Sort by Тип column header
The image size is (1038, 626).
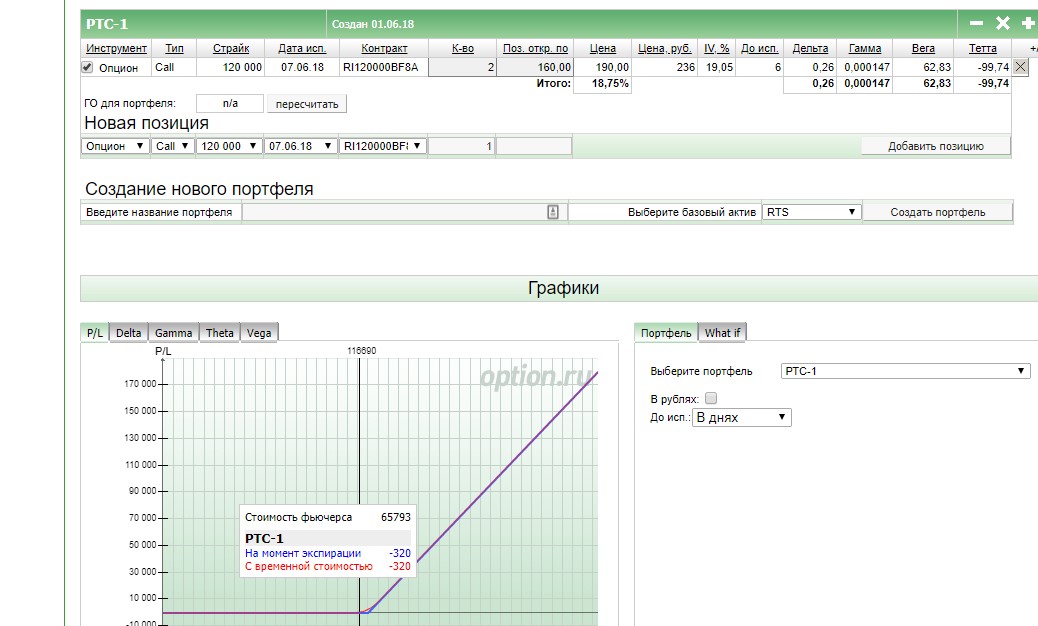pos(174,48)
